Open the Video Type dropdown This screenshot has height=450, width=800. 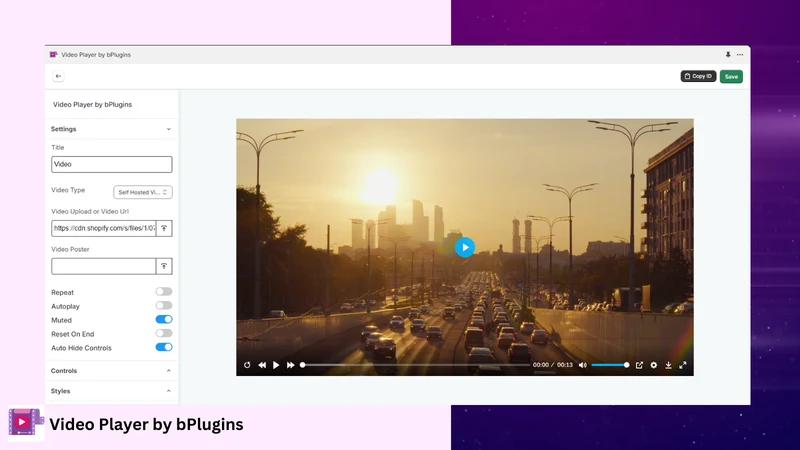pyautogui.click(x=143, y=192)
